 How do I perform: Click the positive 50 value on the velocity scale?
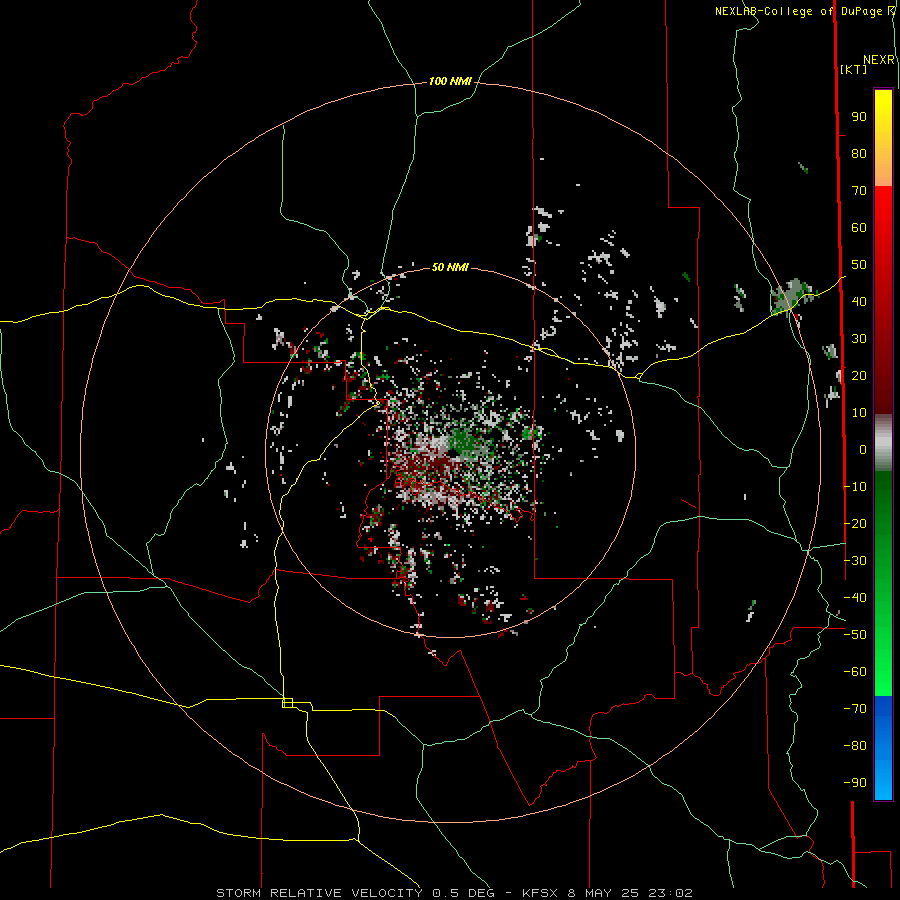coord(859,265)
